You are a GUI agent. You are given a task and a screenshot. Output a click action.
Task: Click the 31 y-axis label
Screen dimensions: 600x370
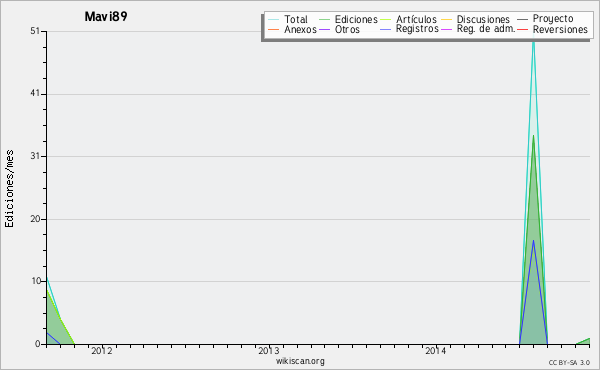coord(35,156)
